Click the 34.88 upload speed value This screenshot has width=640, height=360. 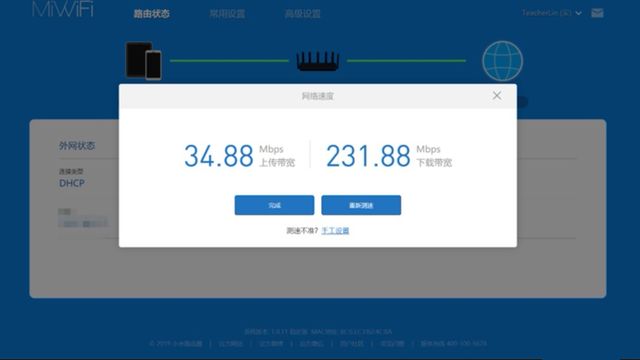219,156
